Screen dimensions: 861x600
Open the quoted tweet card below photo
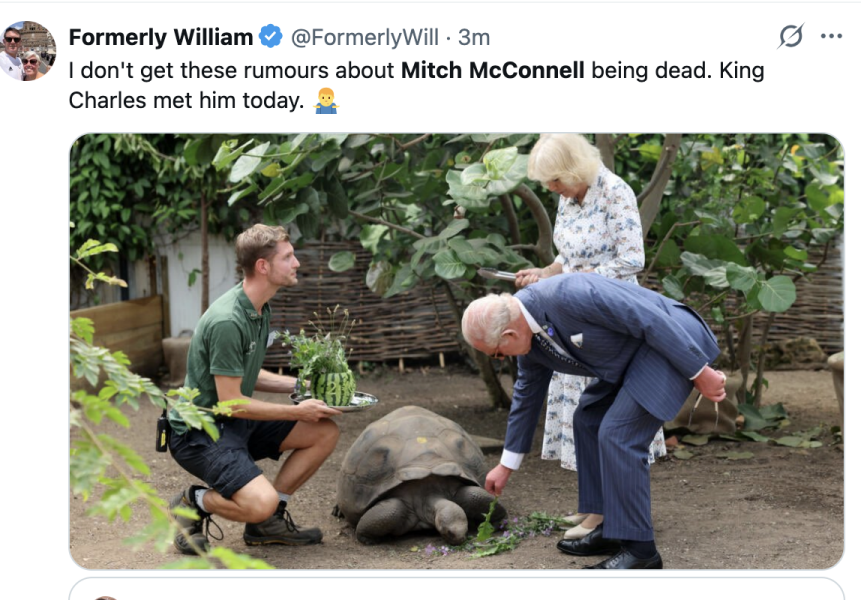click(456, 588)
